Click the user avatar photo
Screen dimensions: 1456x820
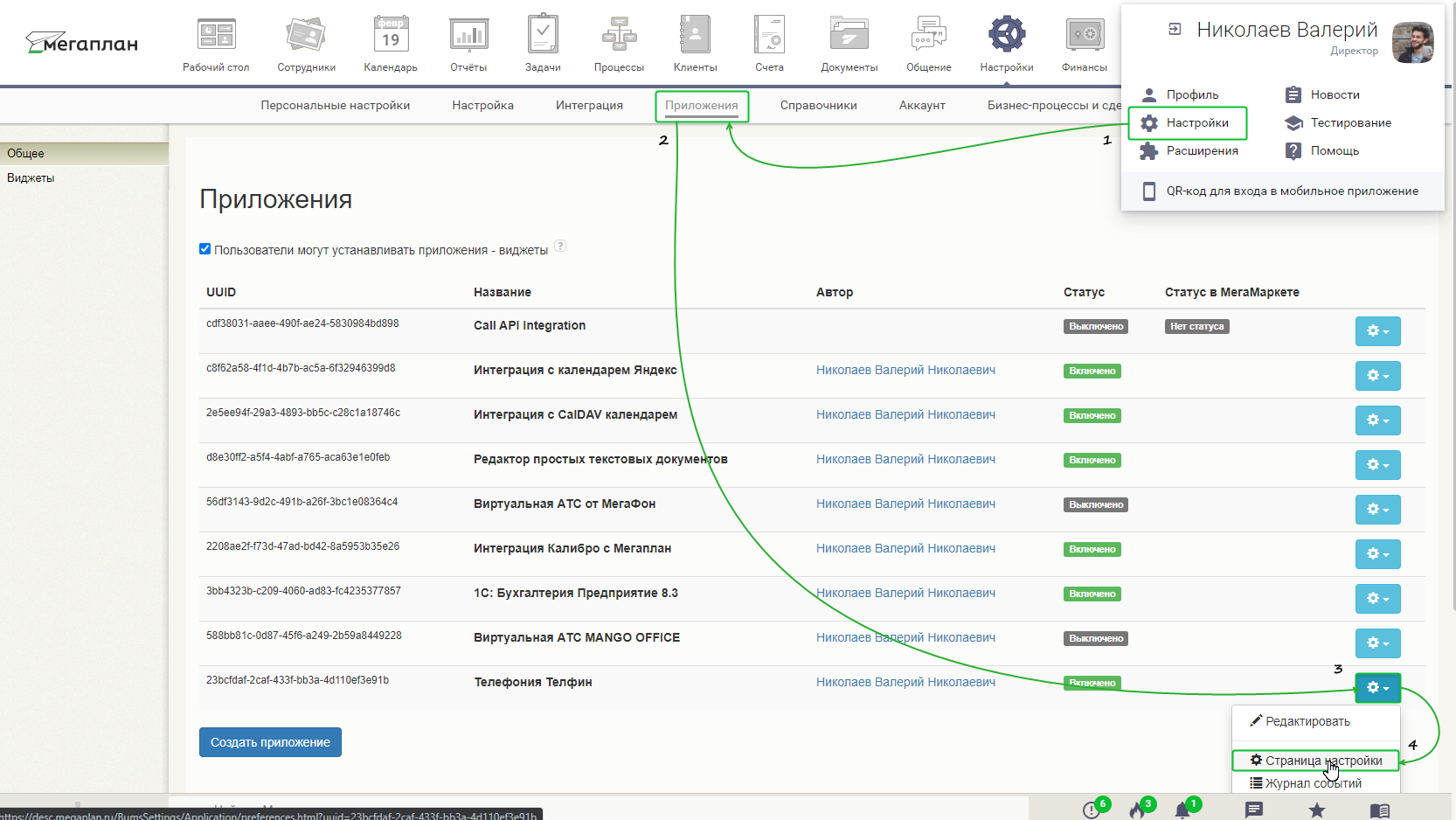[x=1413, y=43]
